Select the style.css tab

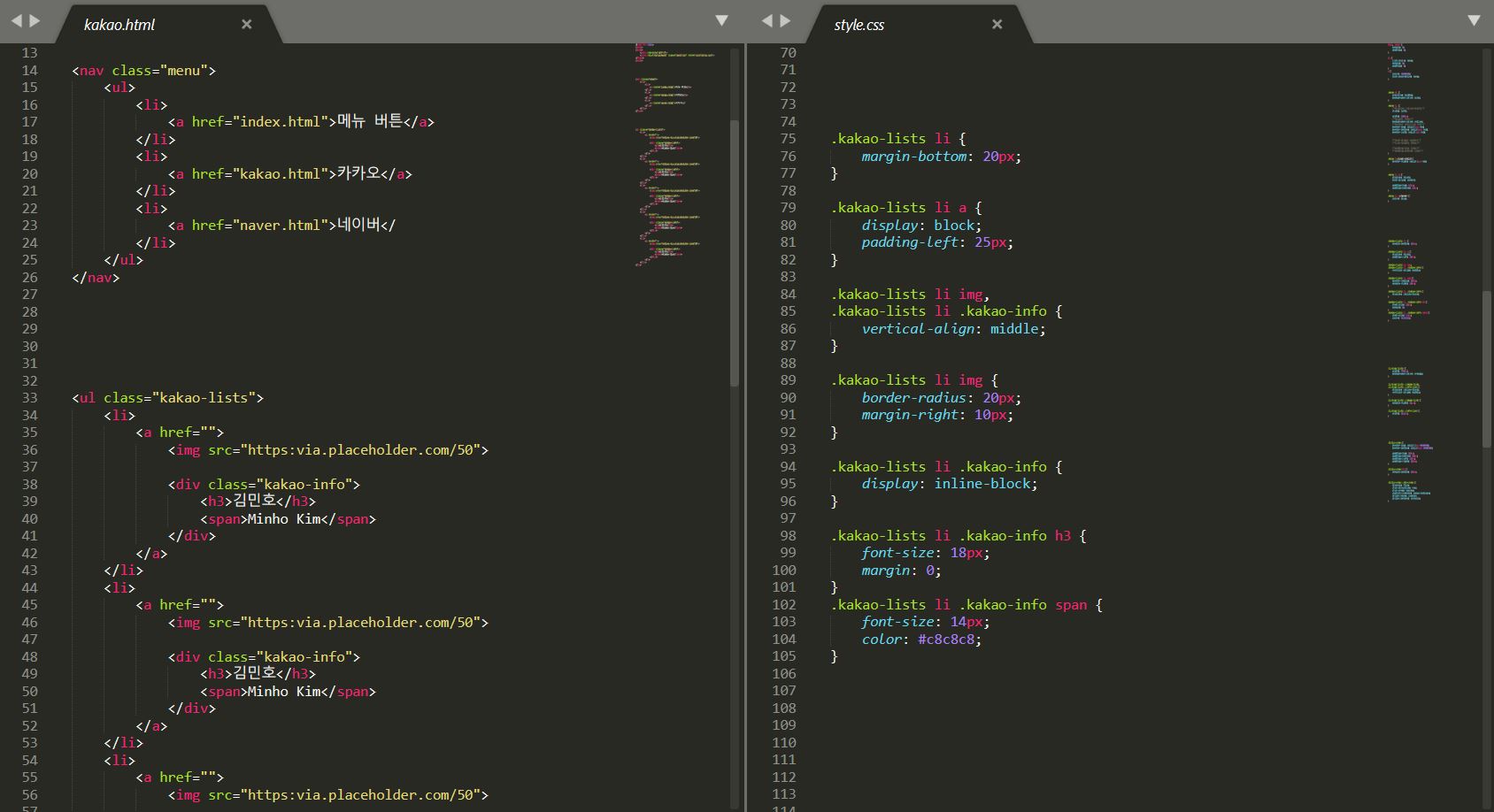859,25
